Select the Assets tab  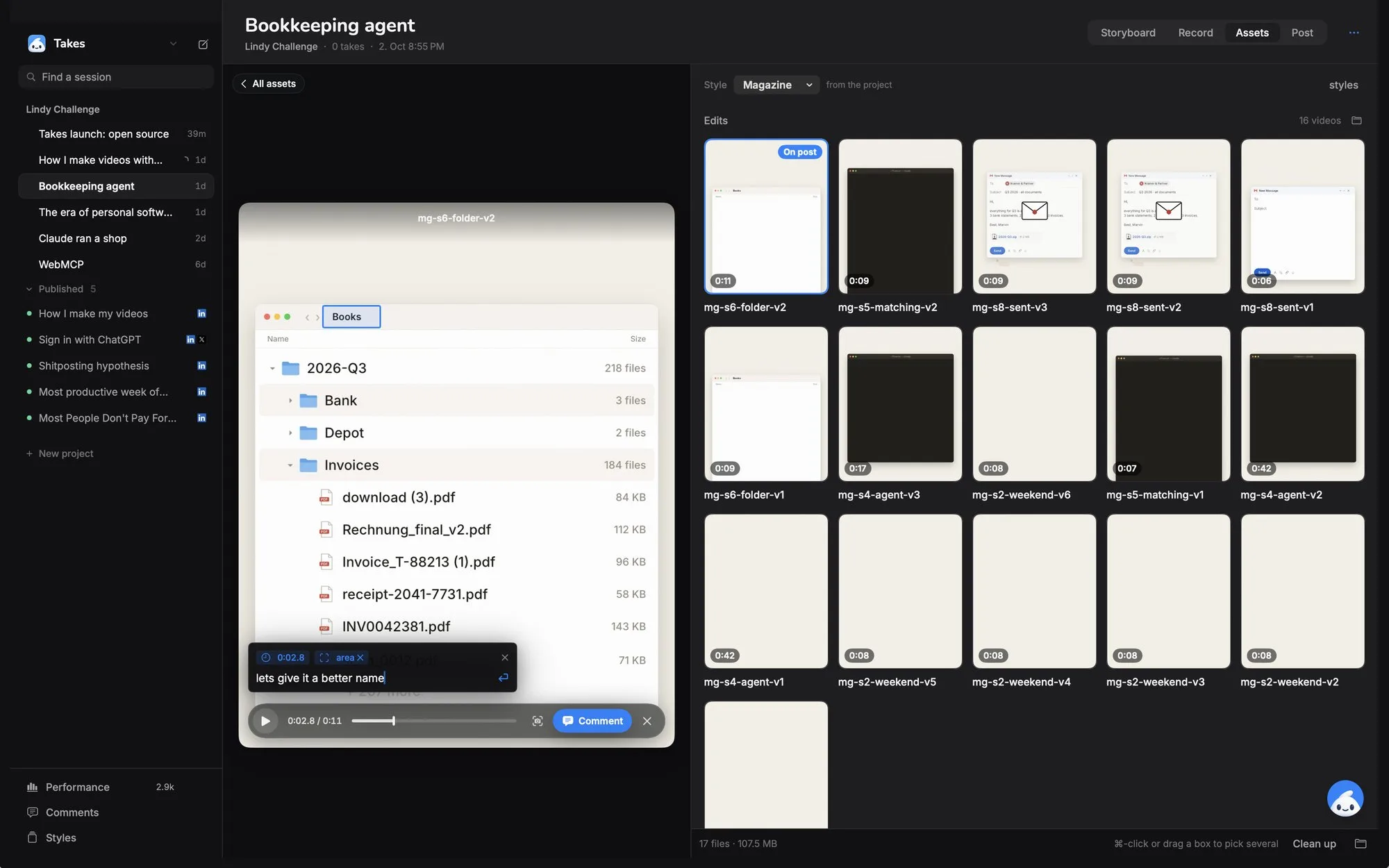click(x=1251, y=33)
